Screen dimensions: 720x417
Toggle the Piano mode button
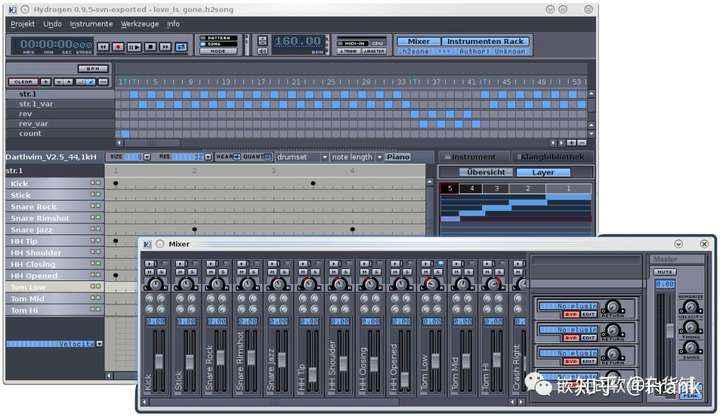pos(398,157)
